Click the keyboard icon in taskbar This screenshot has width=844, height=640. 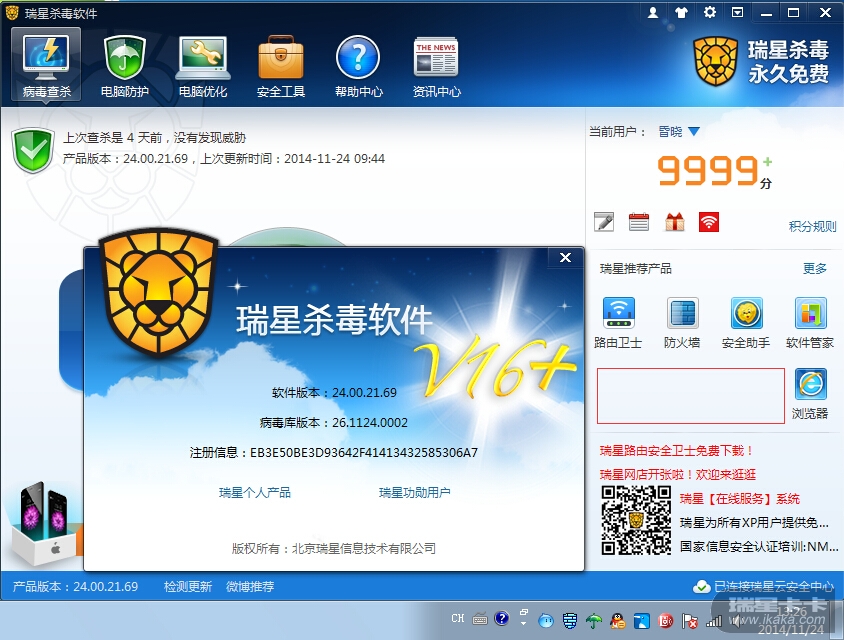[480, 619]
